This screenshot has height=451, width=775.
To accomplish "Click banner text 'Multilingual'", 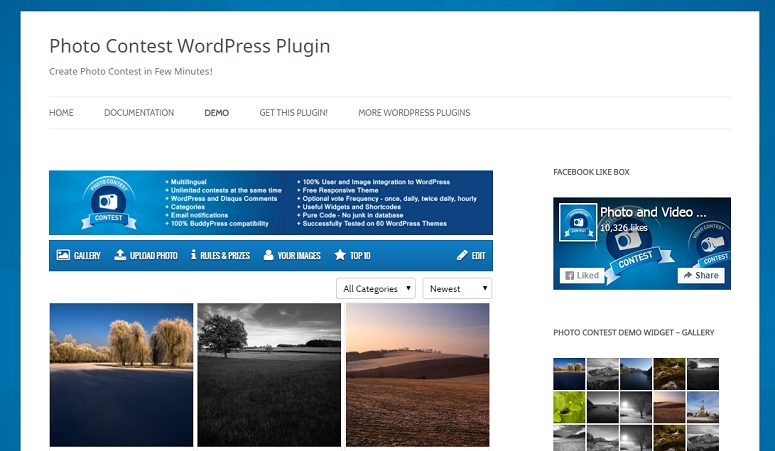I will click(188, 182).
